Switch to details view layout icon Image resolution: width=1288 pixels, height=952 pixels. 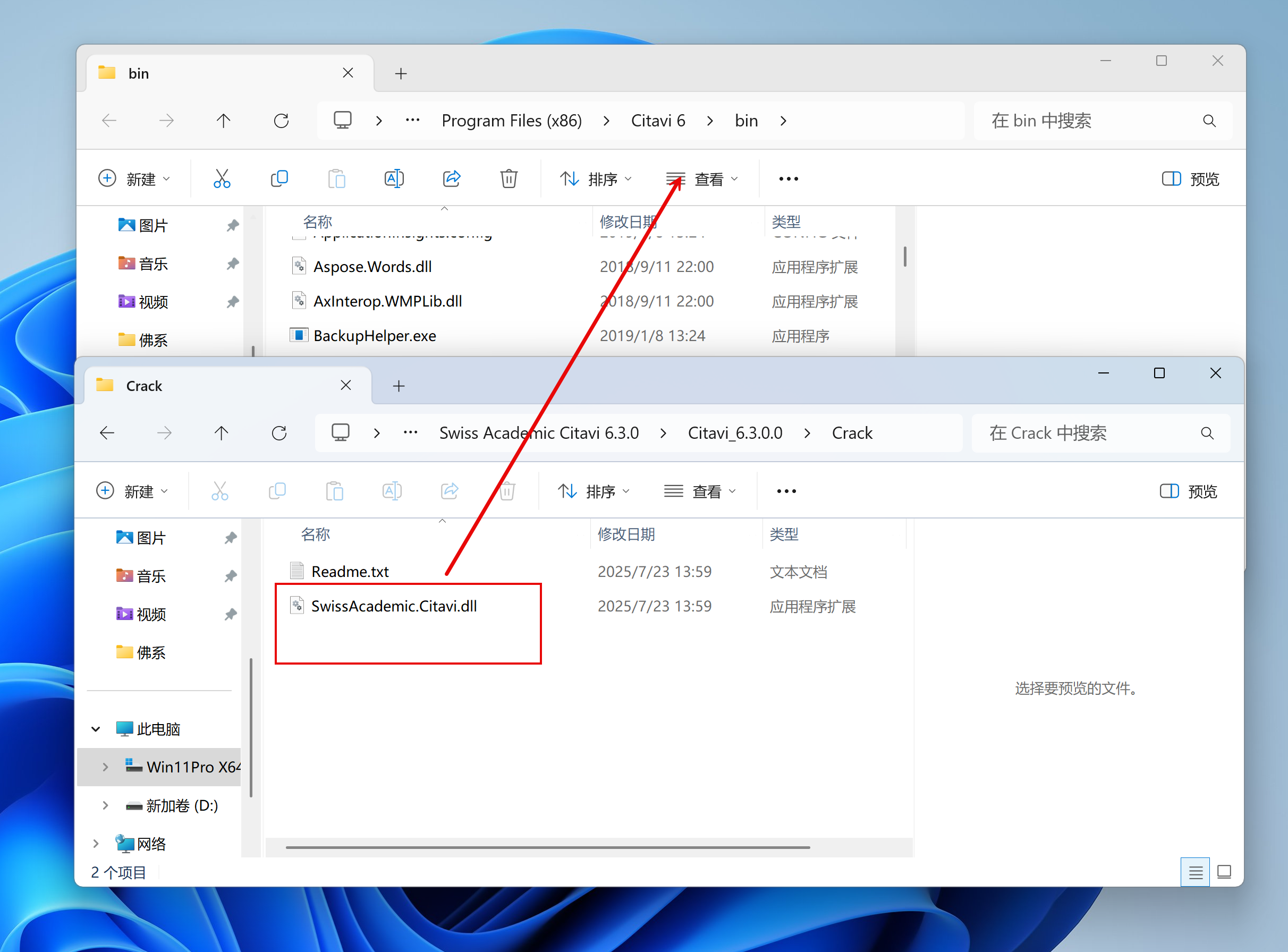(1195, 872)
